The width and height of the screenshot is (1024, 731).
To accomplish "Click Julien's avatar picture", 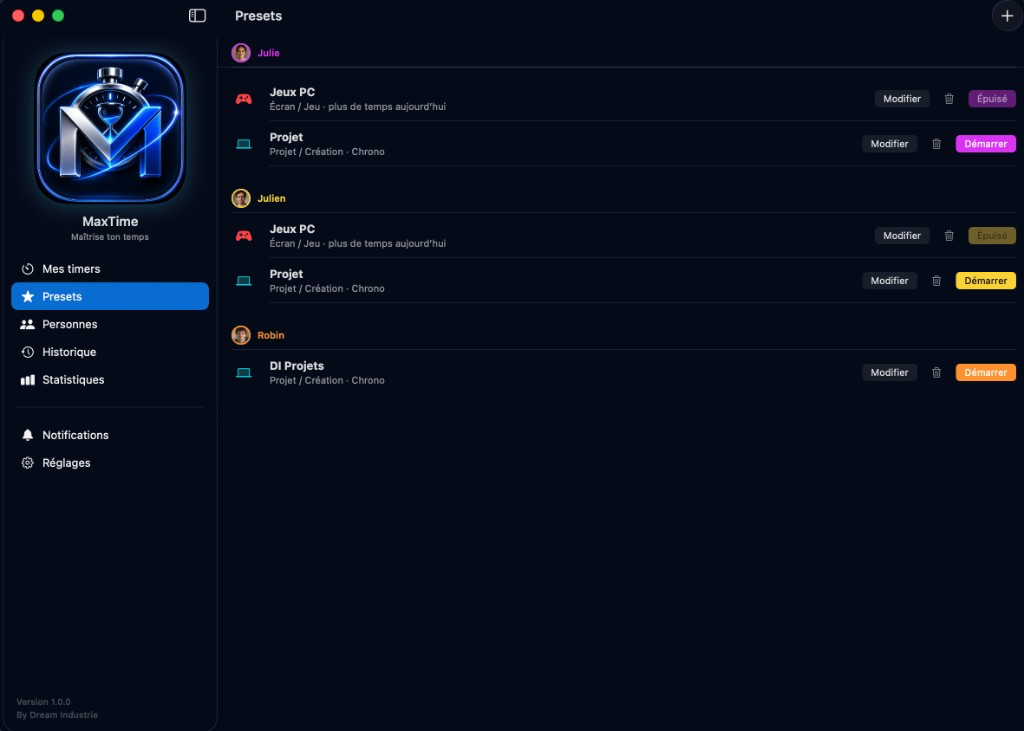I will 241,198.
